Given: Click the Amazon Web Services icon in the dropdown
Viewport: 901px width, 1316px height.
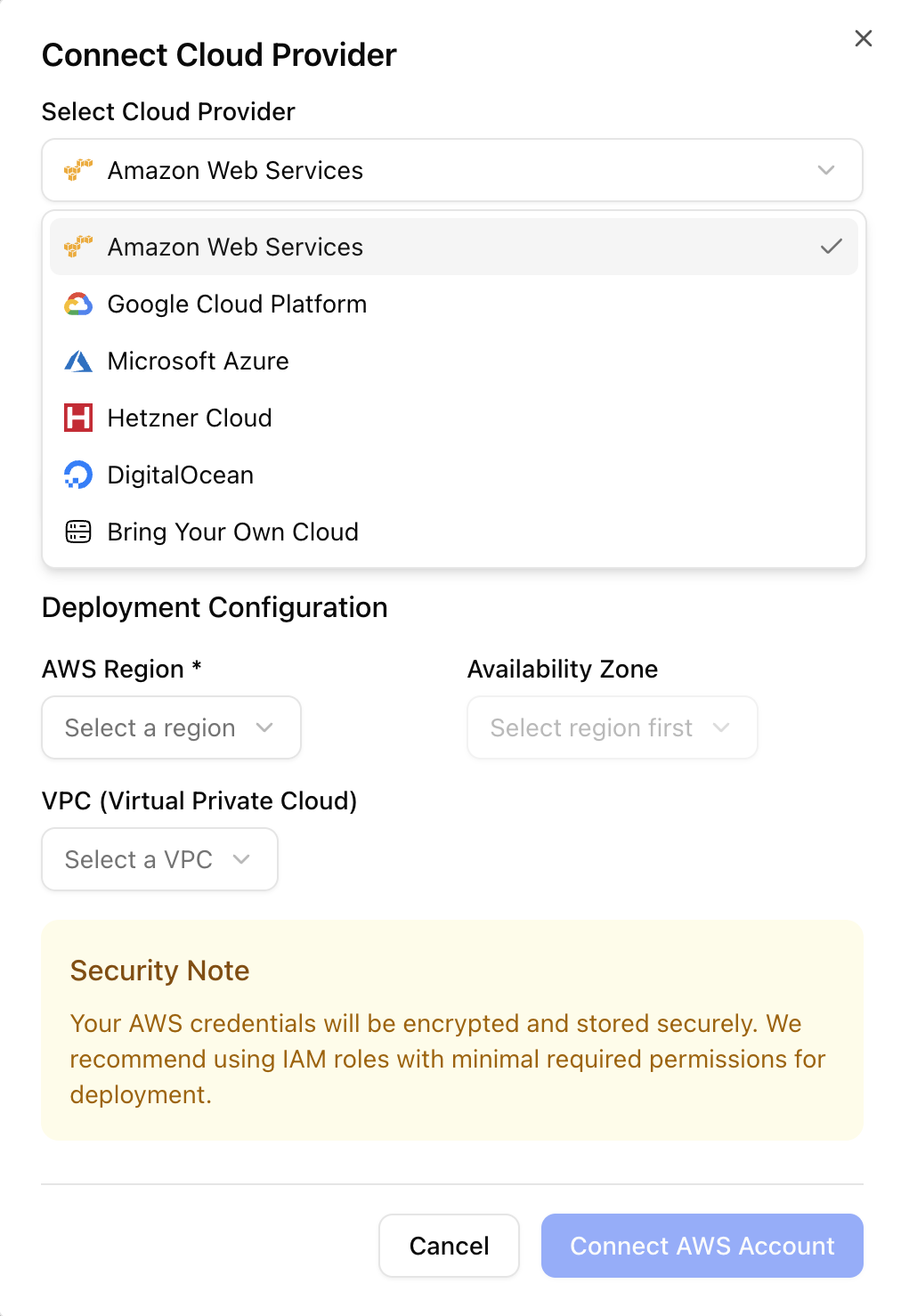Looking at the screenshot, I should point(78,247).
